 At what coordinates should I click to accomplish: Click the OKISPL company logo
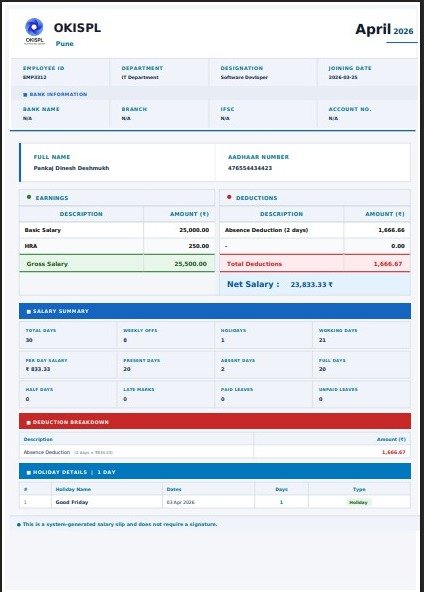(x=34, y=31)
